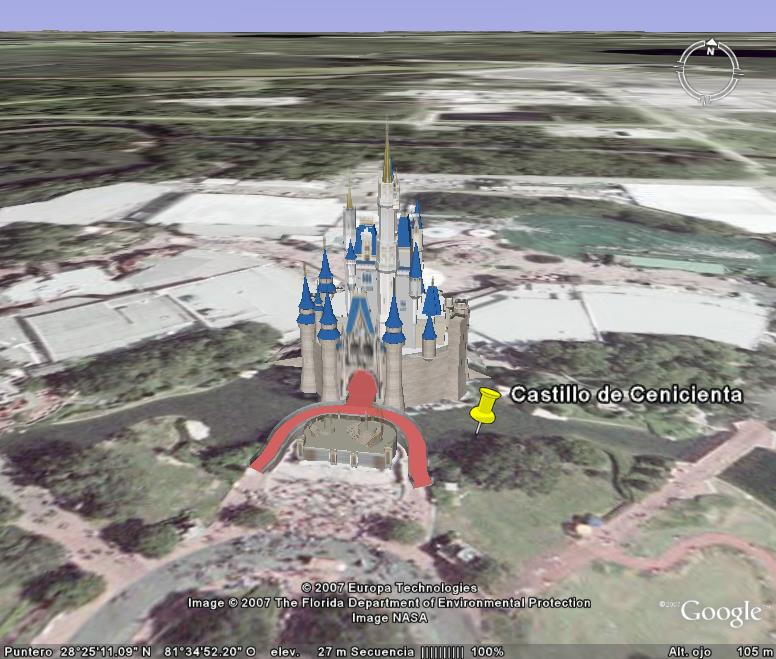Click the compass ring's south tick mark
Screen dimensions: 776x659
(x=704, y=98)
